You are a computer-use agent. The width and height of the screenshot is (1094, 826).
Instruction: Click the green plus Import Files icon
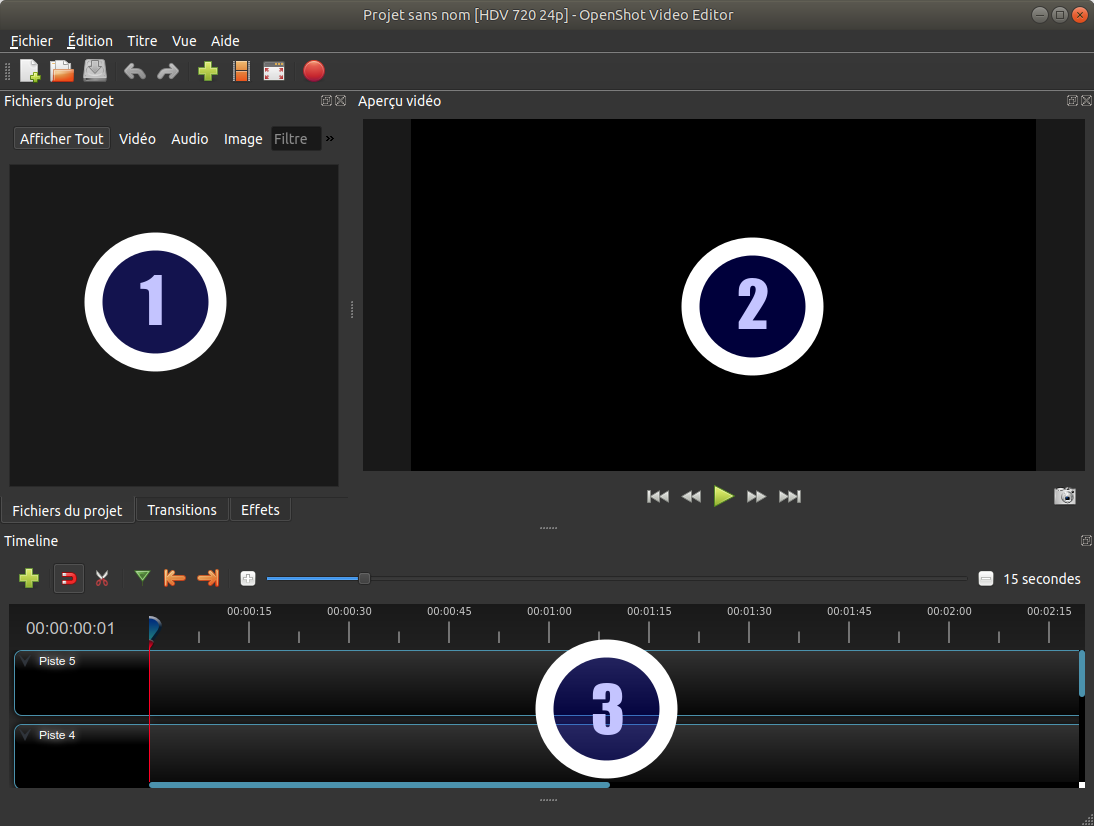coord(208,71)
